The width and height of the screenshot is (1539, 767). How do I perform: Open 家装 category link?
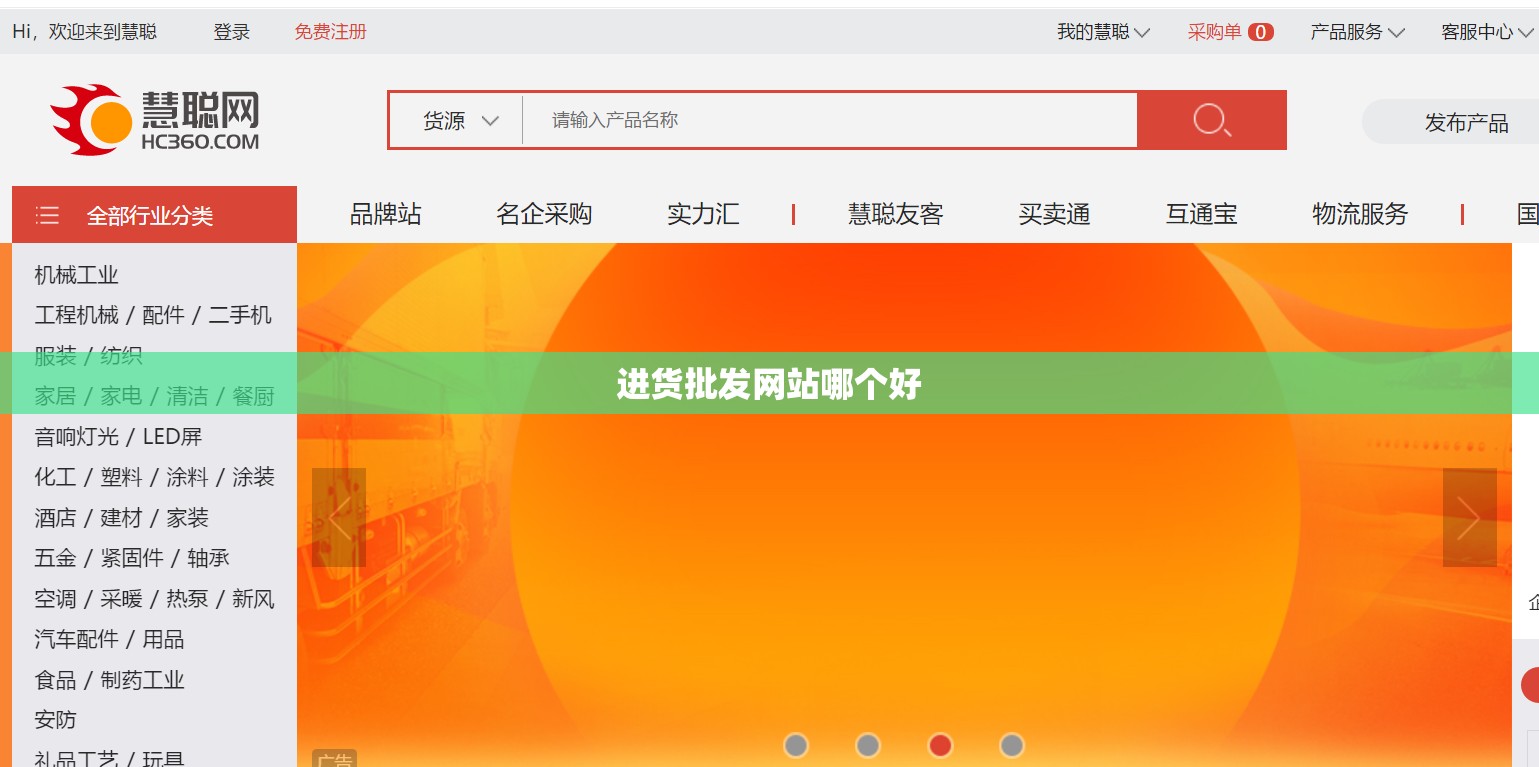click(187, 518)
